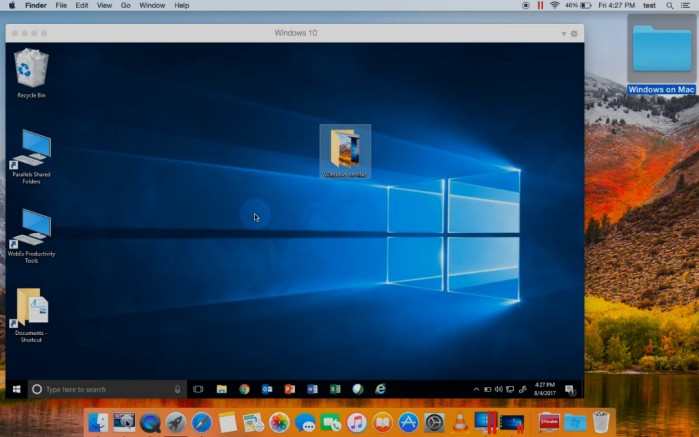Open Windows volume control in tray
Image resolution: width=699 pixels, height=437 pixels.
(499, 389)
